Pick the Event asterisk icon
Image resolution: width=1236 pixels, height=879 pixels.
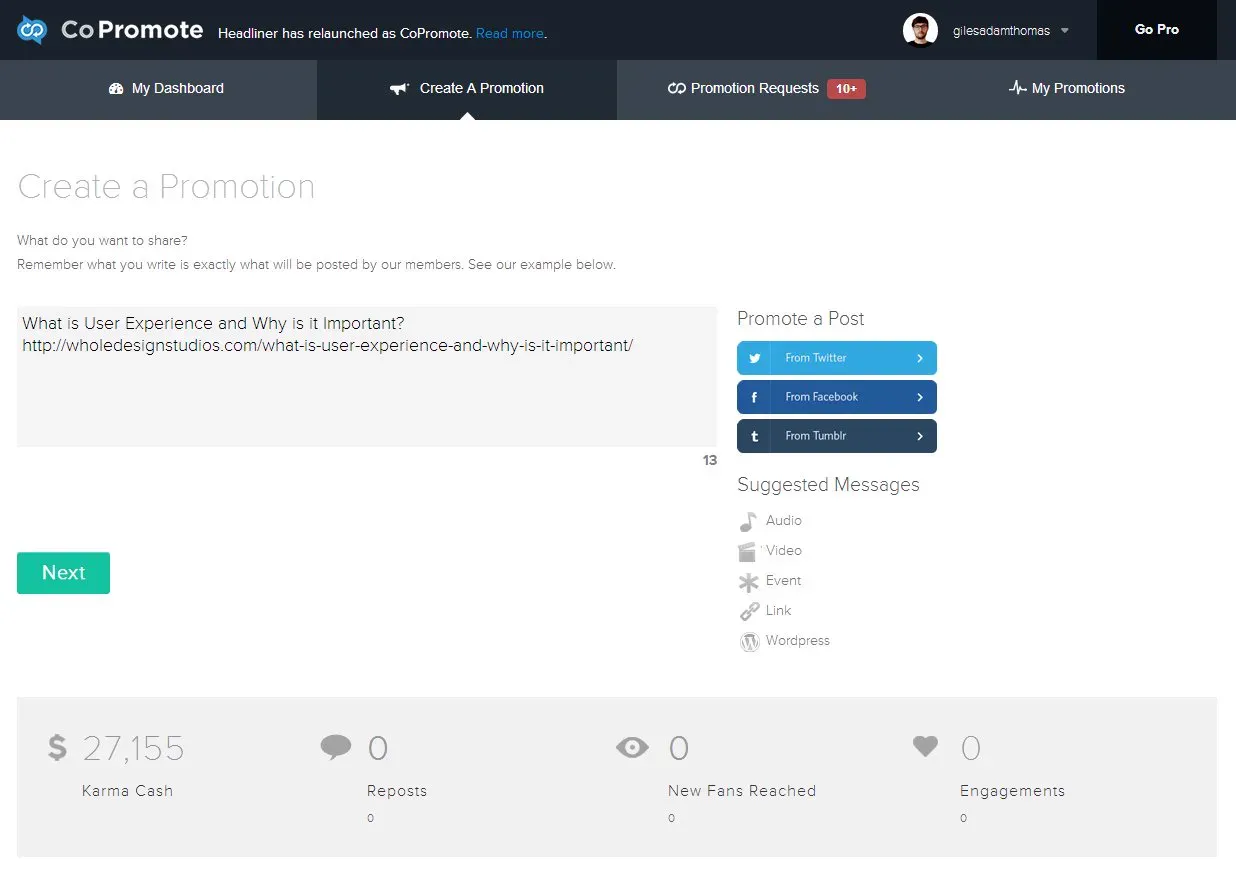748,582
